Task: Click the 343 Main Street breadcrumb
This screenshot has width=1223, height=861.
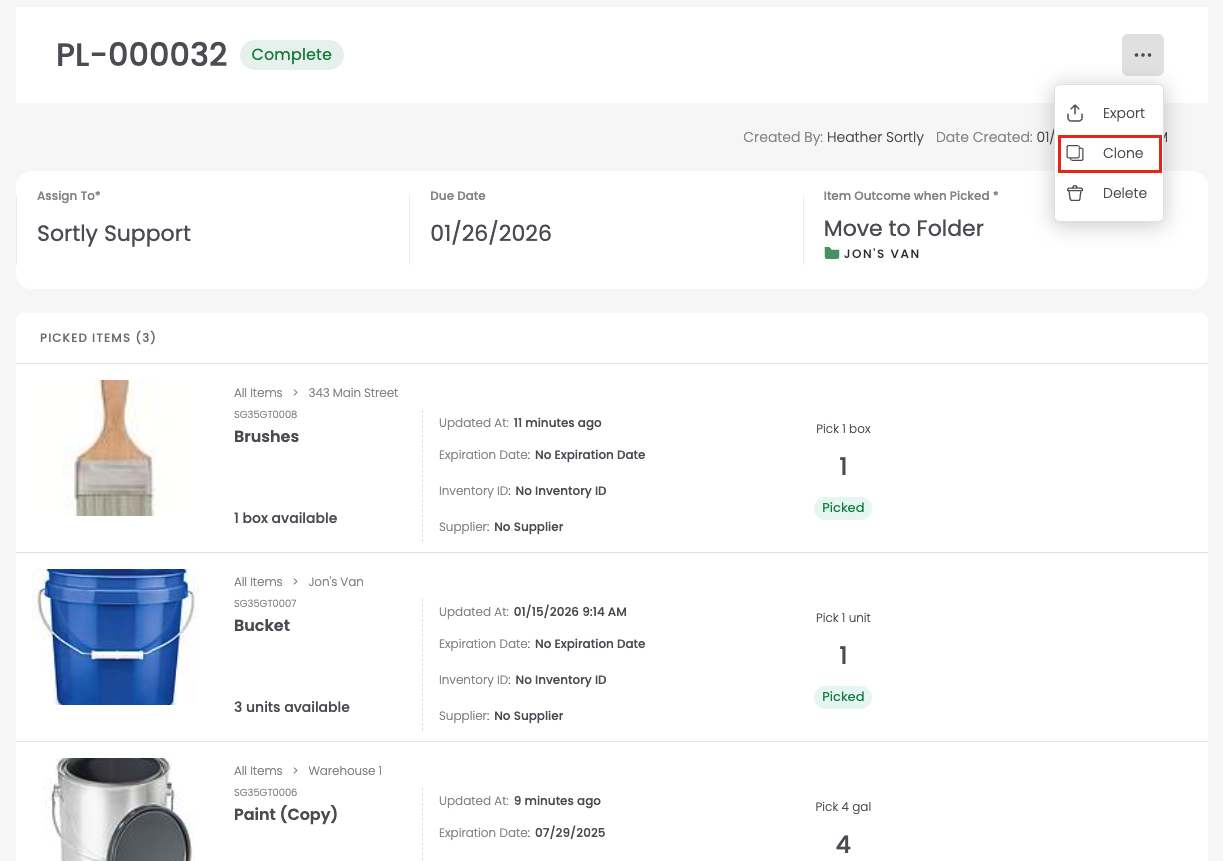Action: click(x=353, y=393)
